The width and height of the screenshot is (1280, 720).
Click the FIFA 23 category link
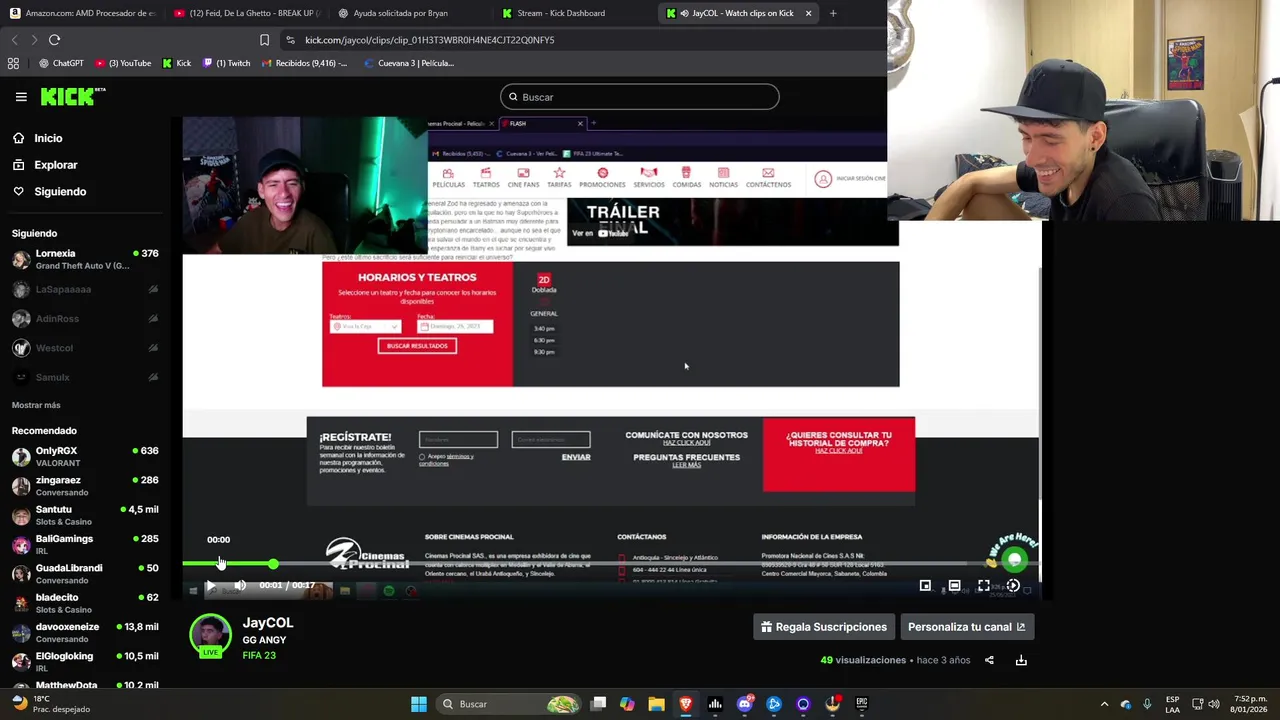point(259,655)
